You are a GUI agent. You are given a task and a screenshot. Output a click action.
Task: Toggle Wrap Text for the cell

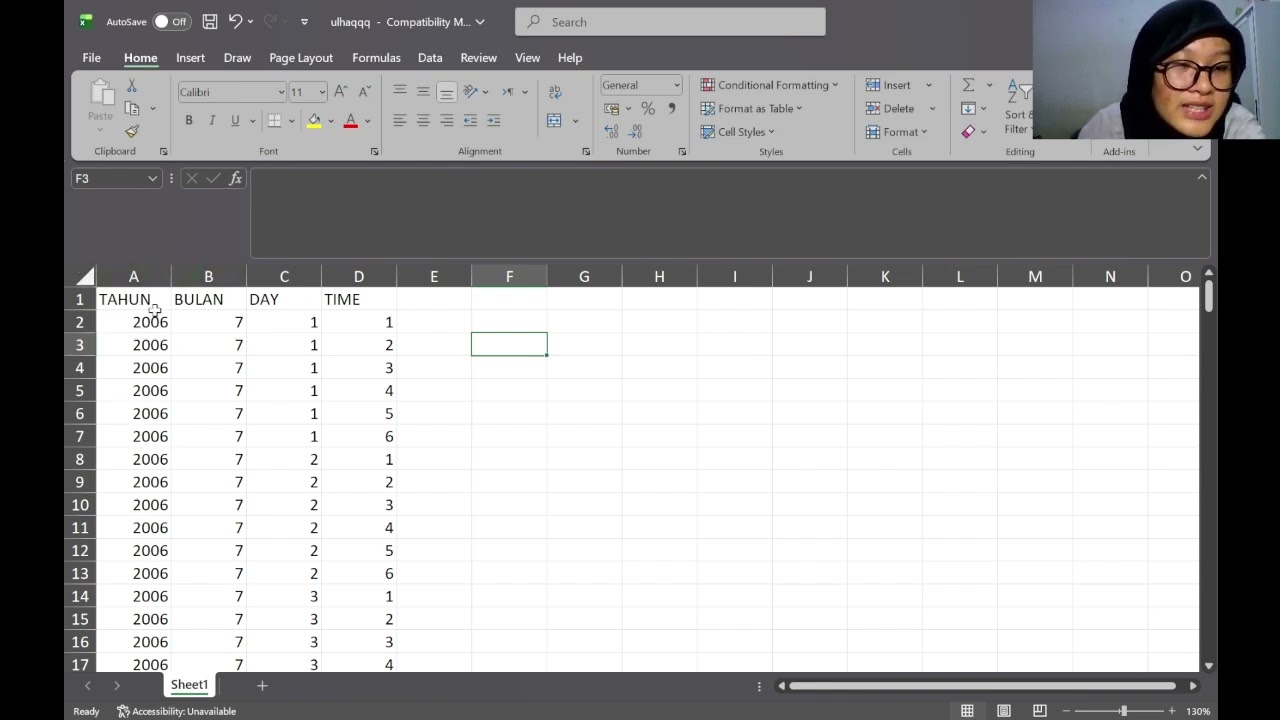pos(555,92)
